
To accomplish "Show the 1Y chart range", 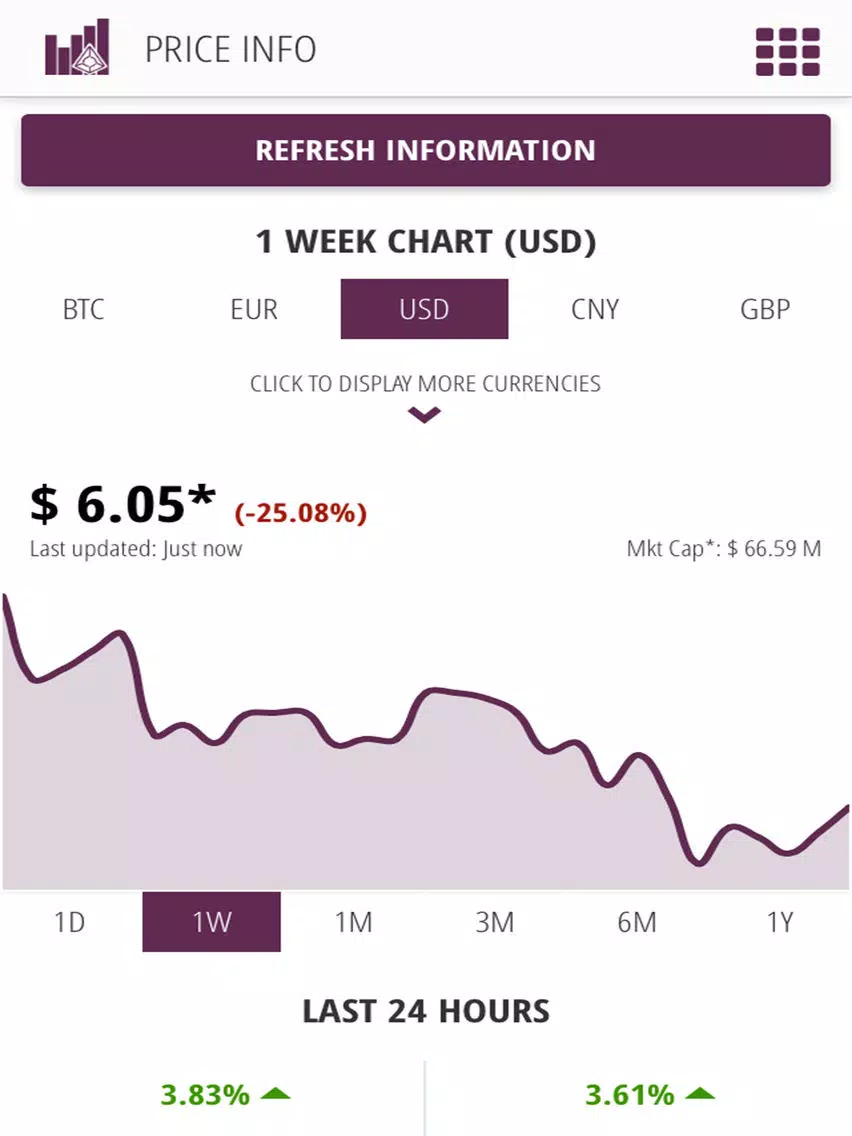I will (x=780, y=922).
